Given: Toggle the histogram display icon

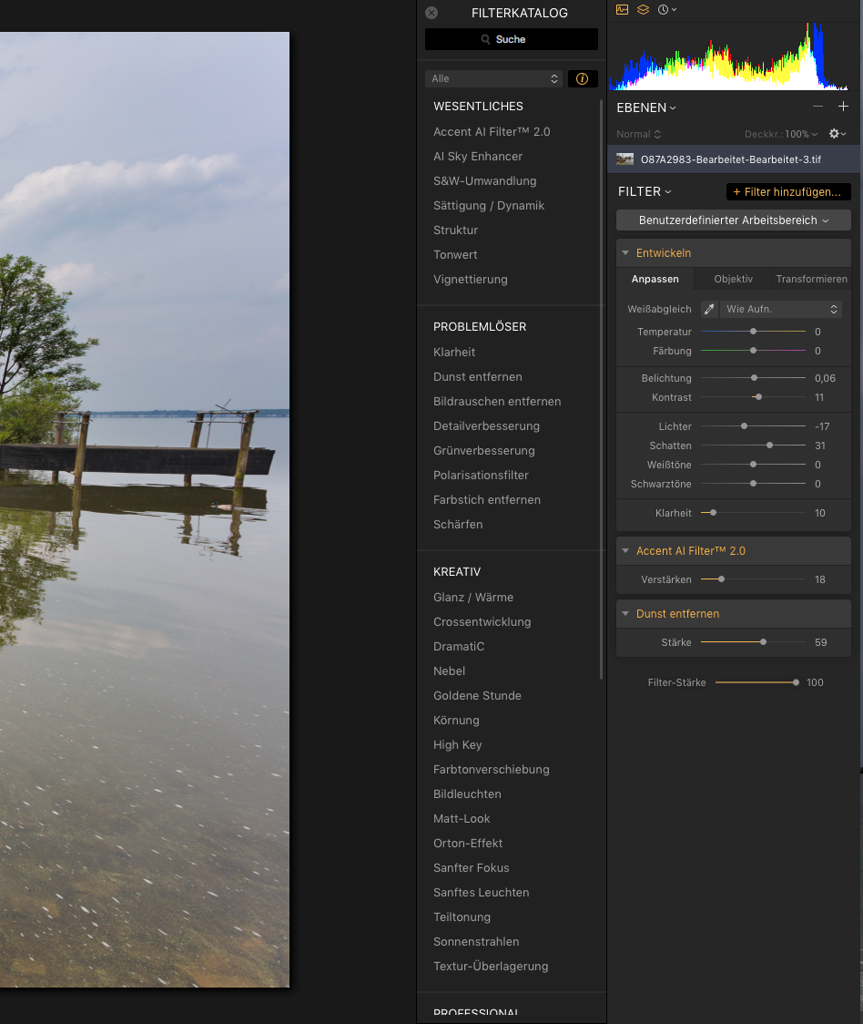Looking at the screenshot, I should tap(622, 9).
